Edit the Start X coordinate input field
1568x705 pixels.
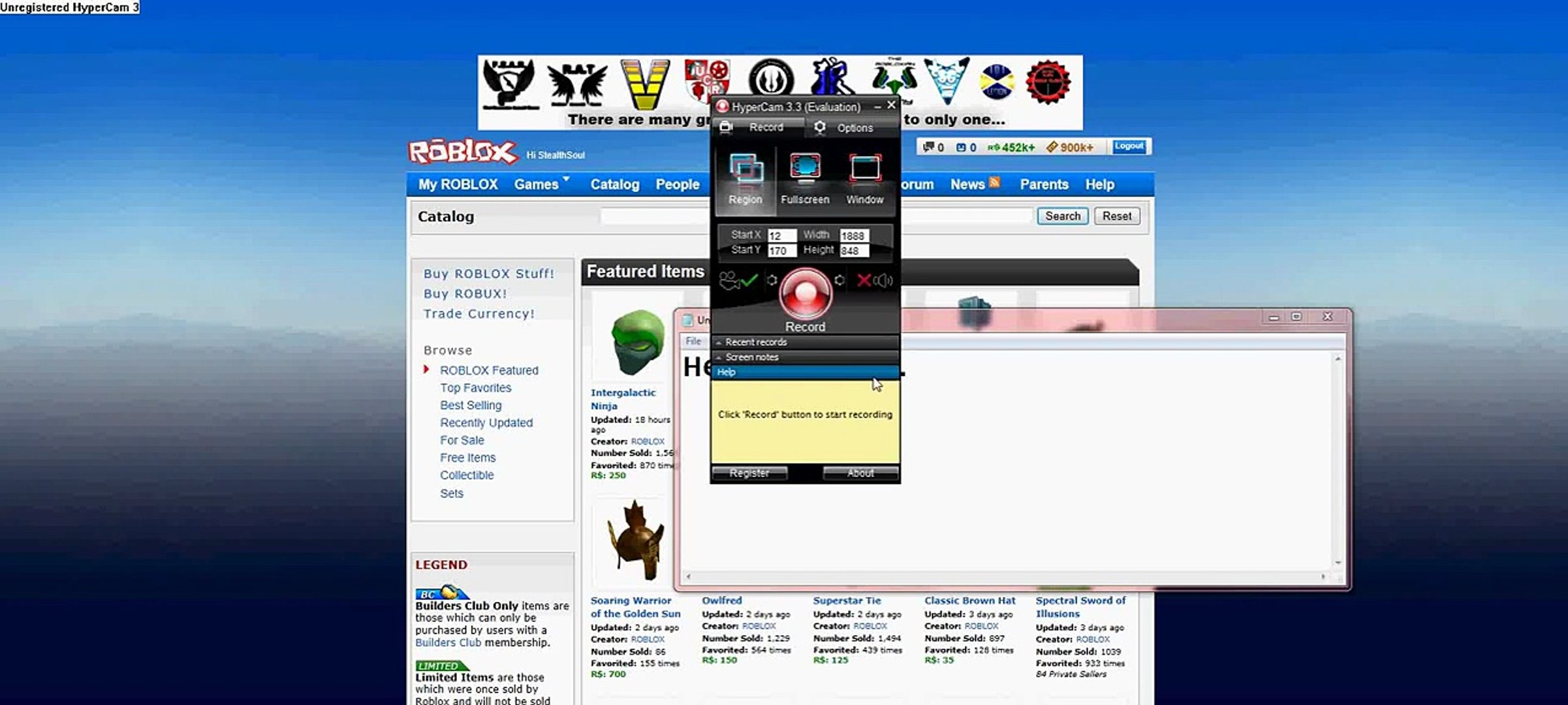pyautogui.click(x=778, y=235)
